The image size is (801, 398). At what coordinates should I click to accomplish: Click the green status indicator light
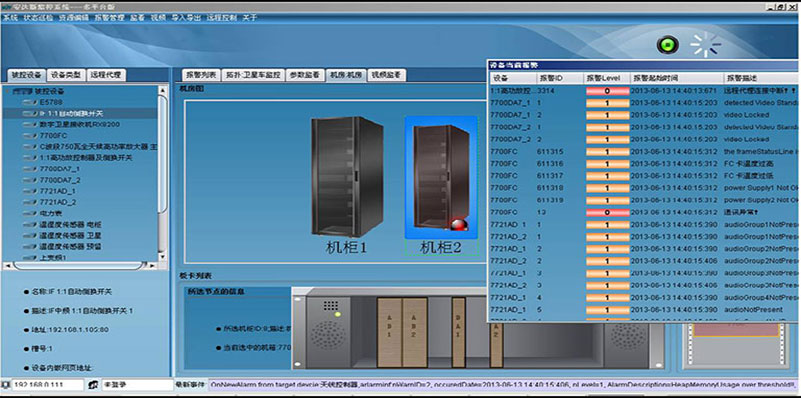click(667, 45)
